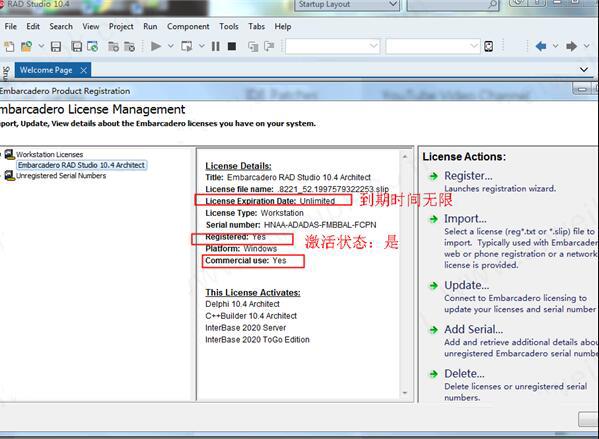Open the Forward arrow history dropdown
Screen dimensions: 599x439
click(586, 46)
